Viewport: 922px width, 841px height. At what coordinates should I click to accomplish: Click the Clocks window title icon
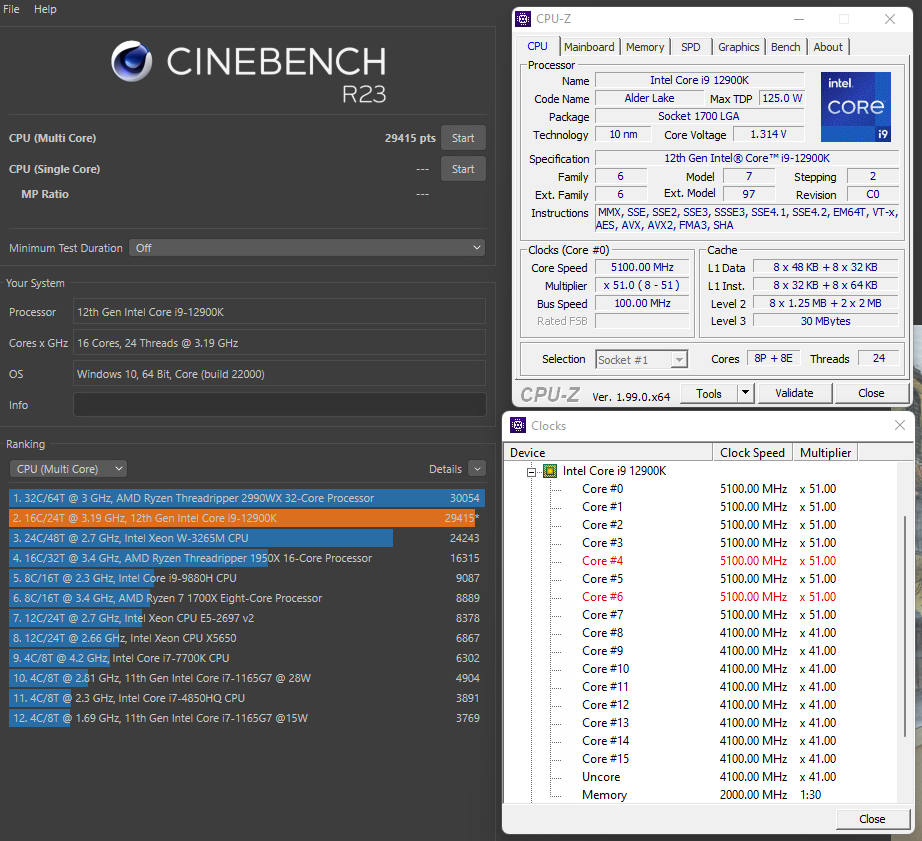(x=517, y=425)
